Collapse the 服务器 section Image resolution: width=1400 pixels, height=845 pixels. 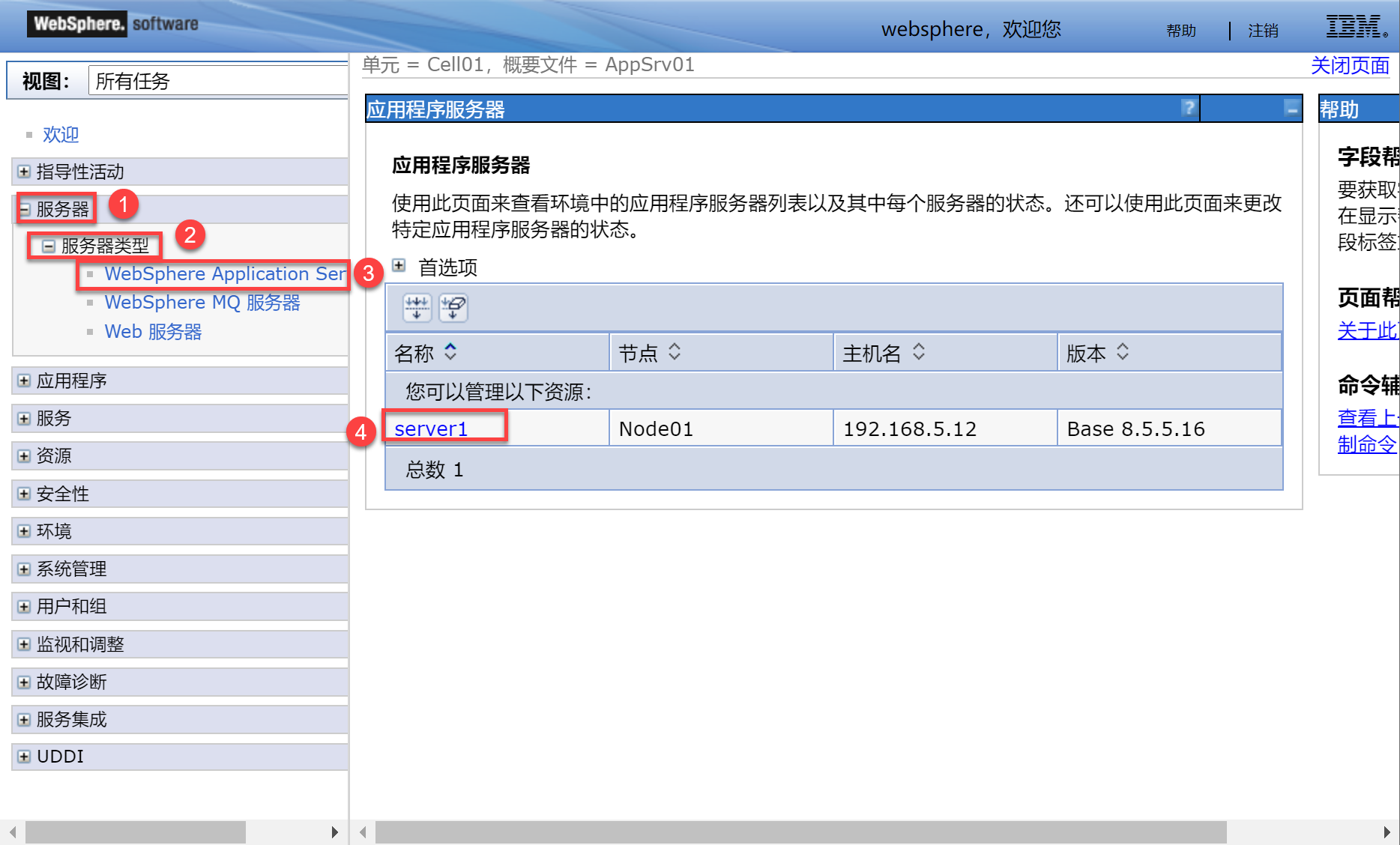(x=24, y=209)
